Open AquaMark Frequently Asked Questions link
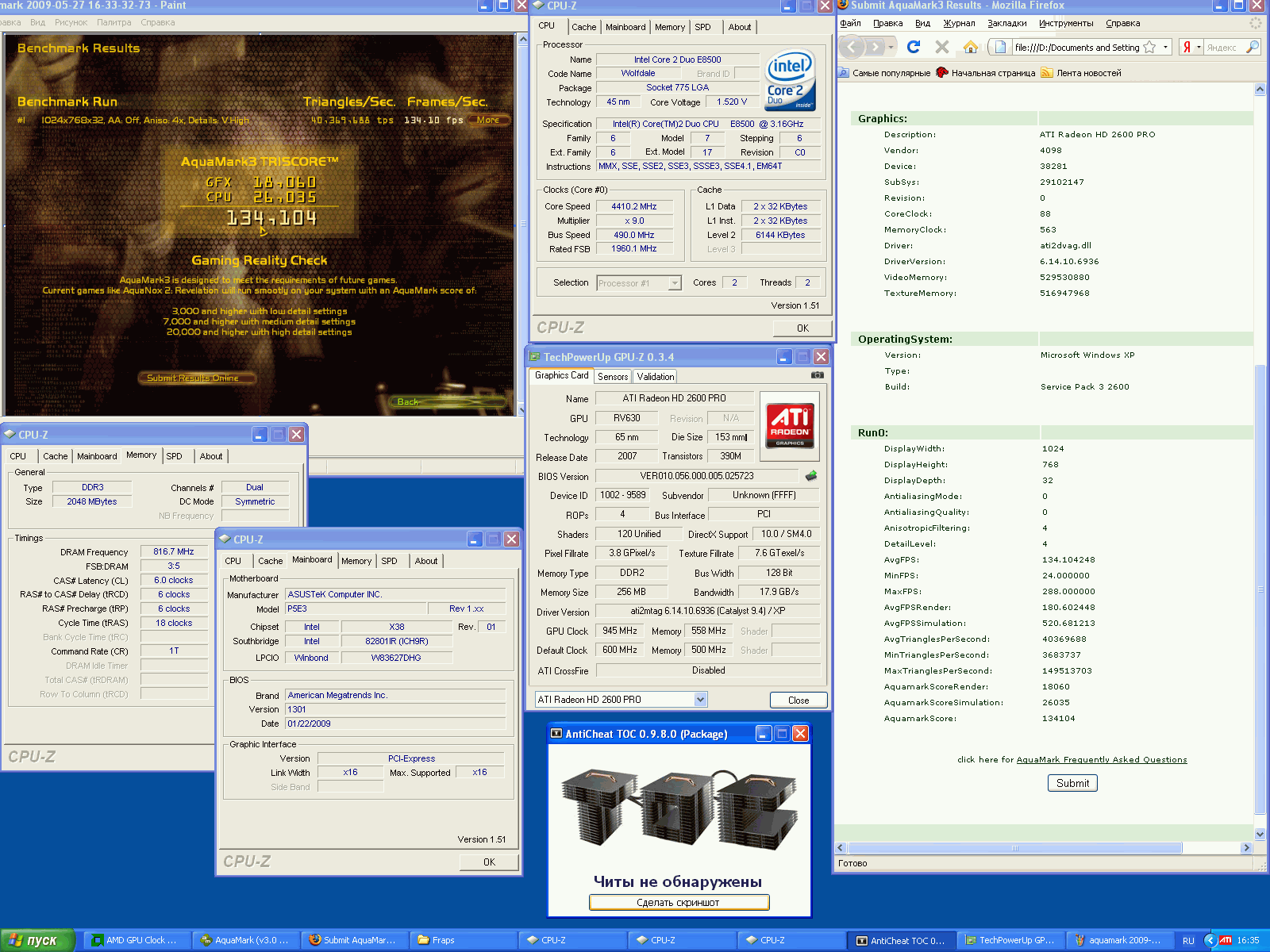Viewport: 1270px width, 952px height. click(x=1102, y=760)
